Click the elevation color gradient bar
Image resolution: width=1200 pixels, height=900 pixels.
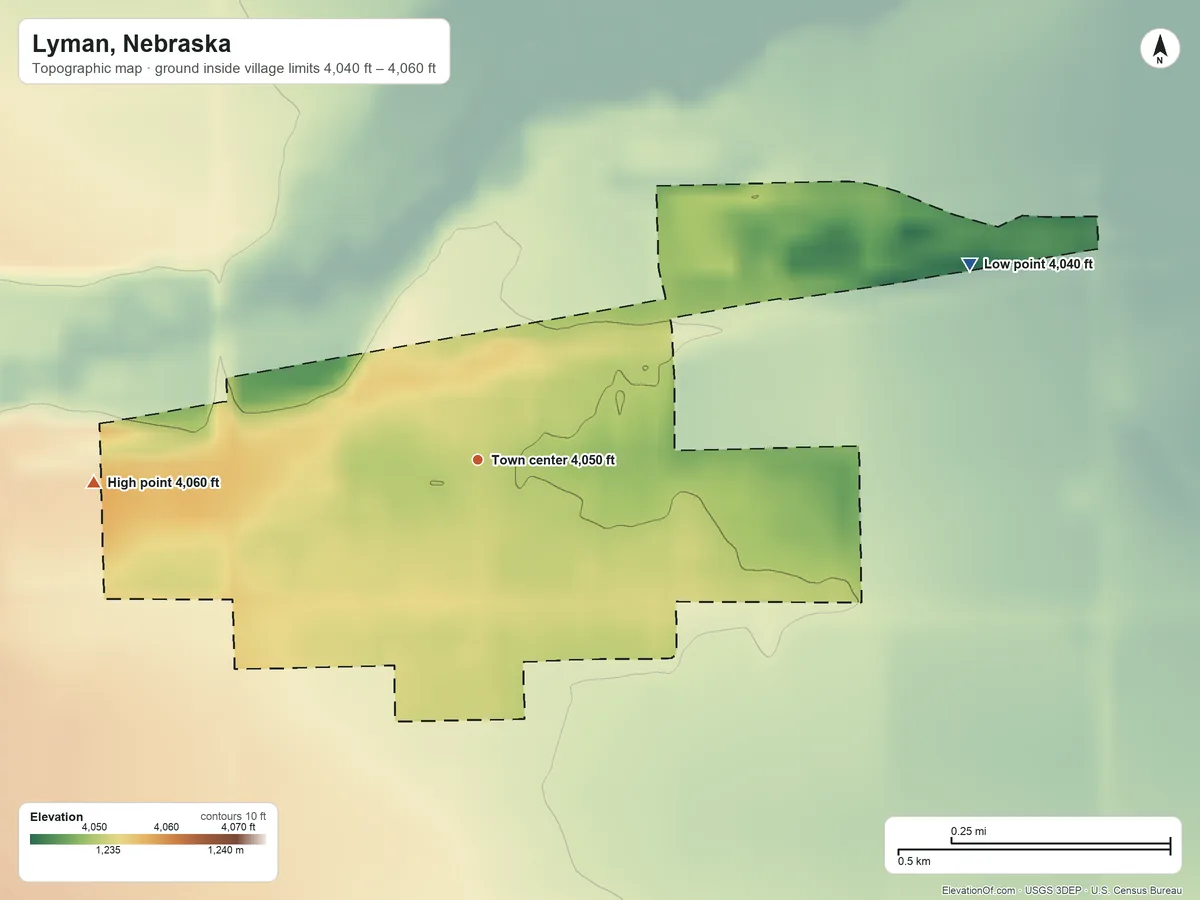[148, 840]
